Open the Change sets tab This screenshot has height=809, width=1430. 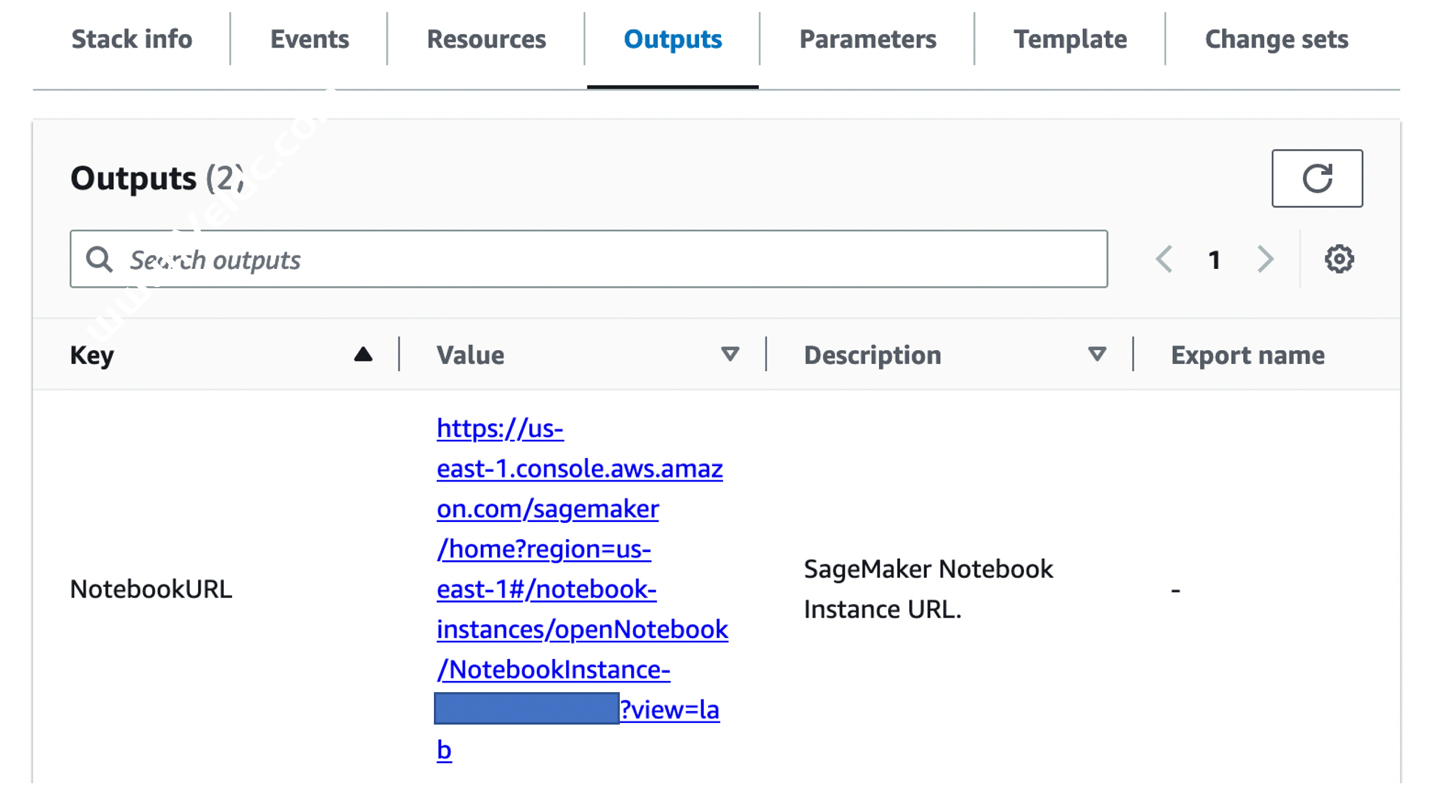tap(1276, 39)
